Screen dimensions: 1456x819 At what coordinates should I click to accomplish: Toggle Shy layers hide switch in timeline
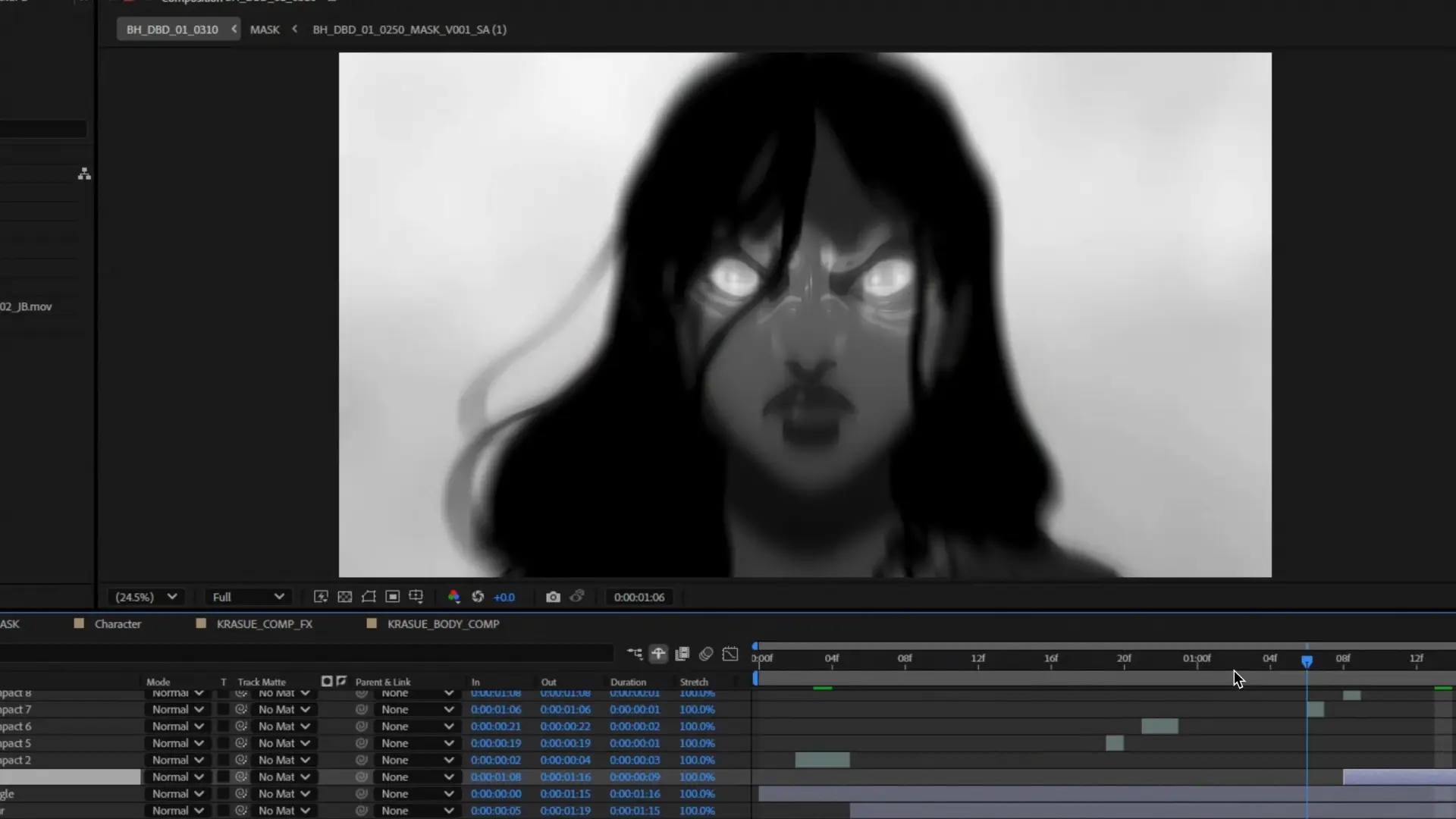[658, 654]
